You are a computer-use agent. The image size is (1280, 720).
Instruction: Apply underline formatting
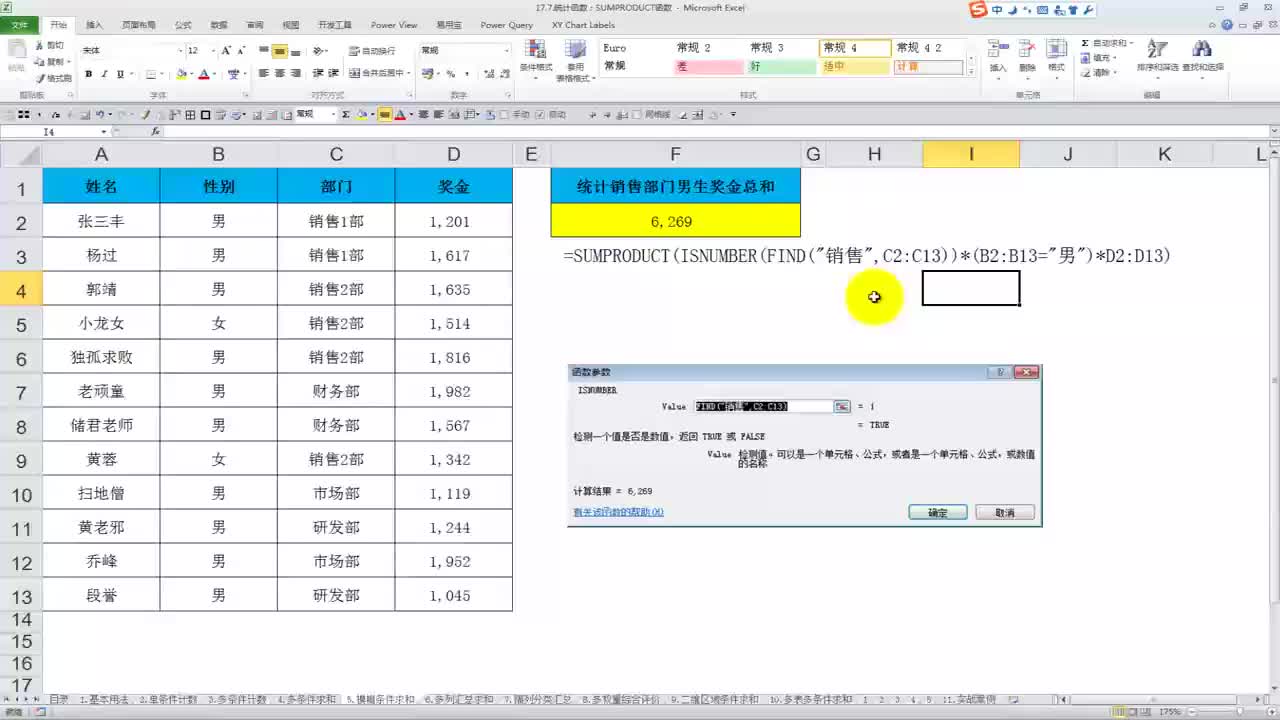(120, 74)
